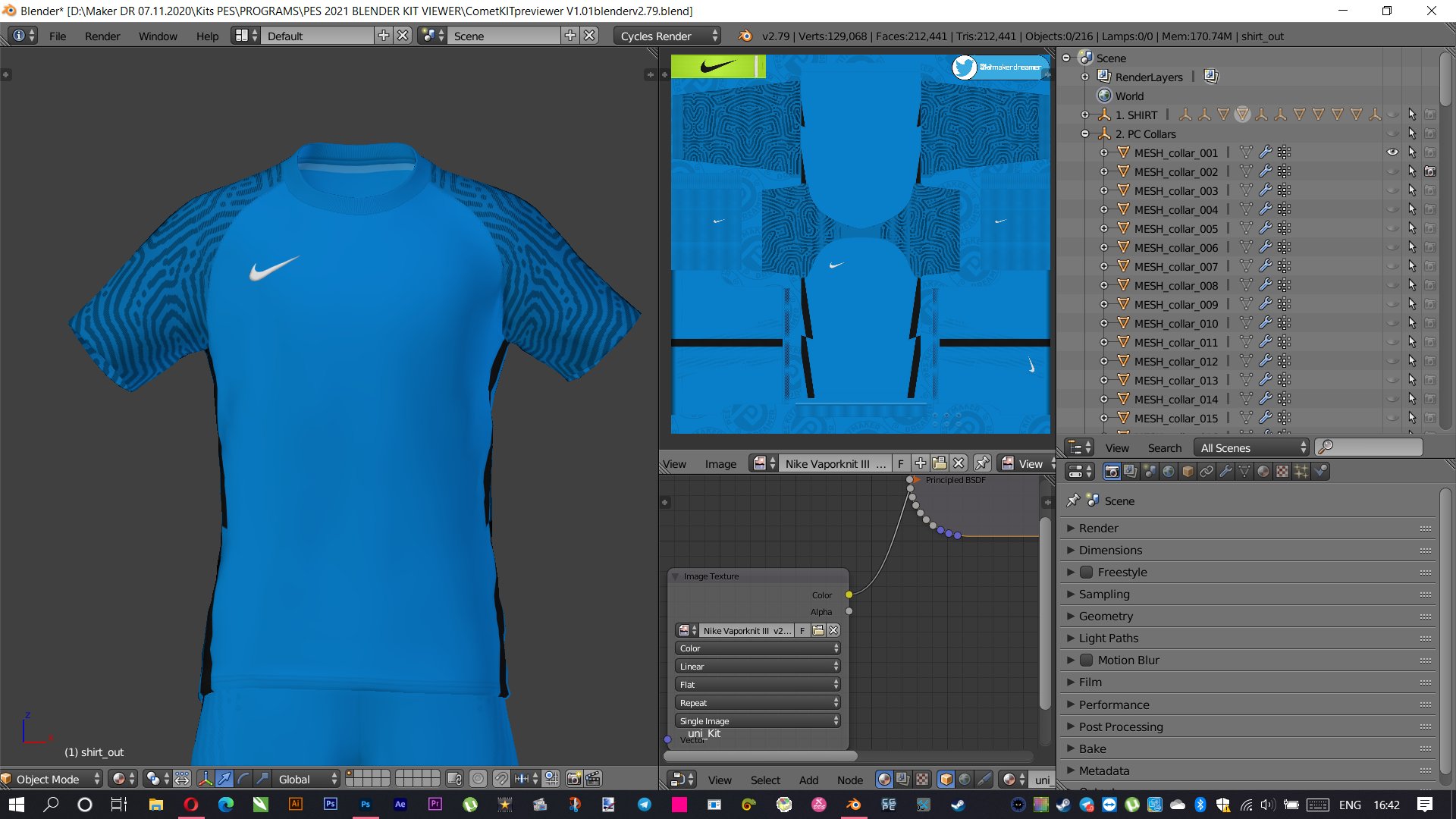Enable the Motion Blur checkbox
Image resolution: width=1456 pixels, height=819 pixels.
pos(1086,661)
